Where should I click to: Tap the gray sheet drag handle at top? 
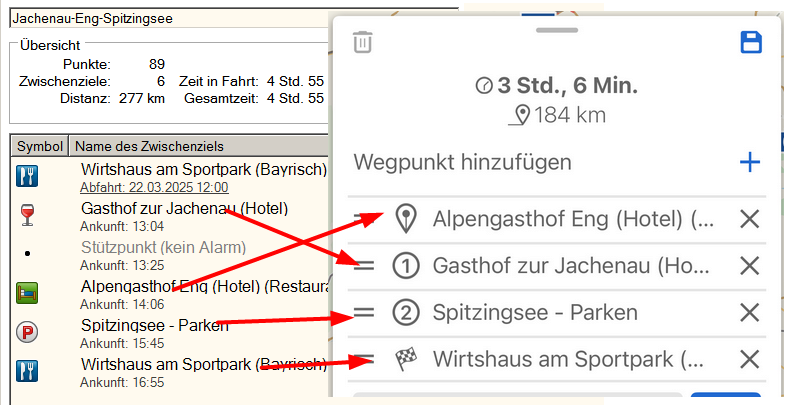(x=557, y=30)
